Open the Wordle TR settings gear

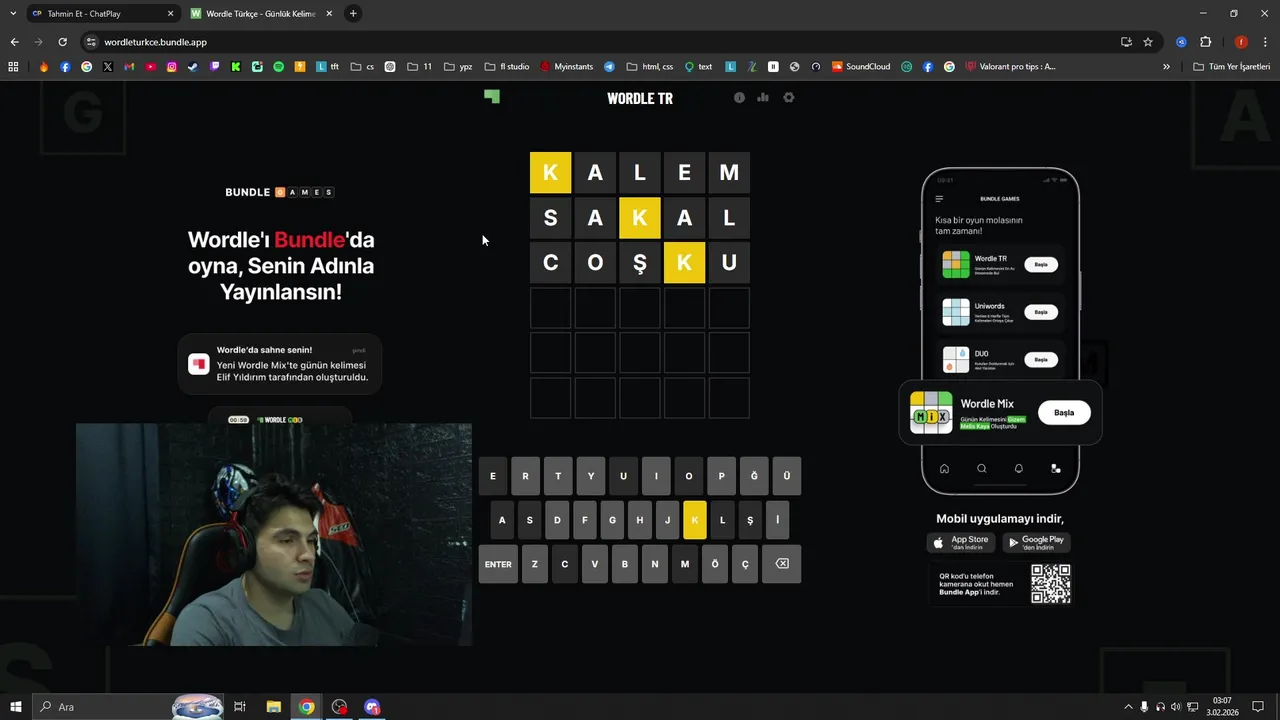[788, 98]
